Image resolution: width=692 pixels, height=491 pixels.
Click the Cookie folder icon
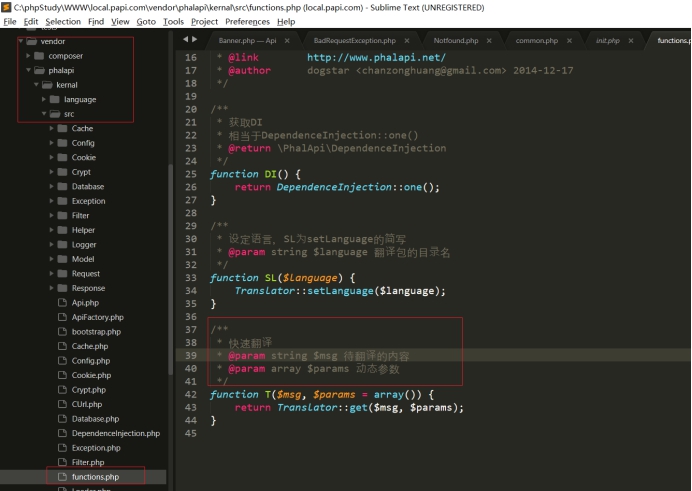pyautogui.click(x=63, y=157)
